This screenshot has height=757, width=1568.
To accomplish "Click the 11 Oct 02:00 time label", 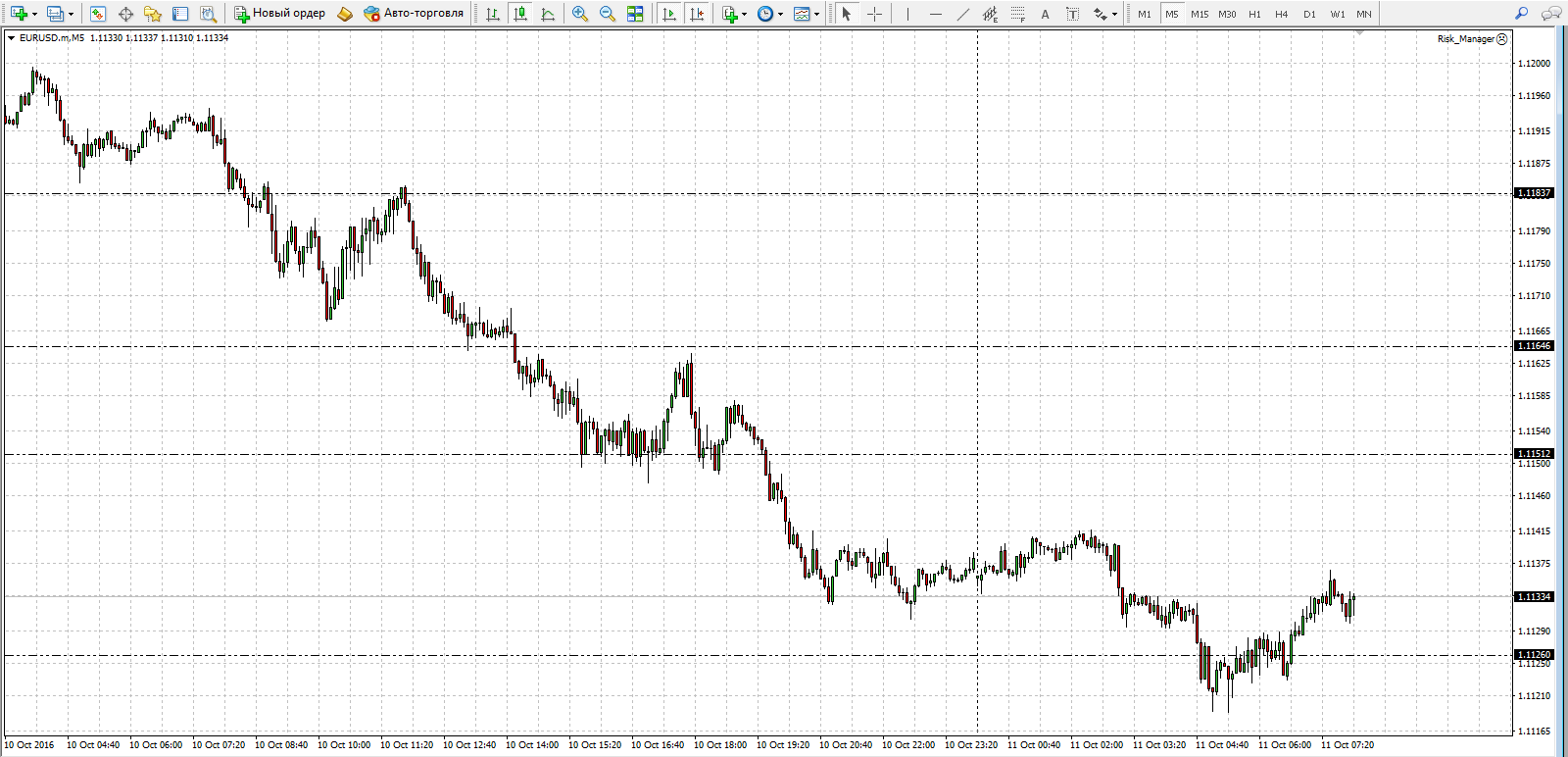I will tap(1097, 745).
